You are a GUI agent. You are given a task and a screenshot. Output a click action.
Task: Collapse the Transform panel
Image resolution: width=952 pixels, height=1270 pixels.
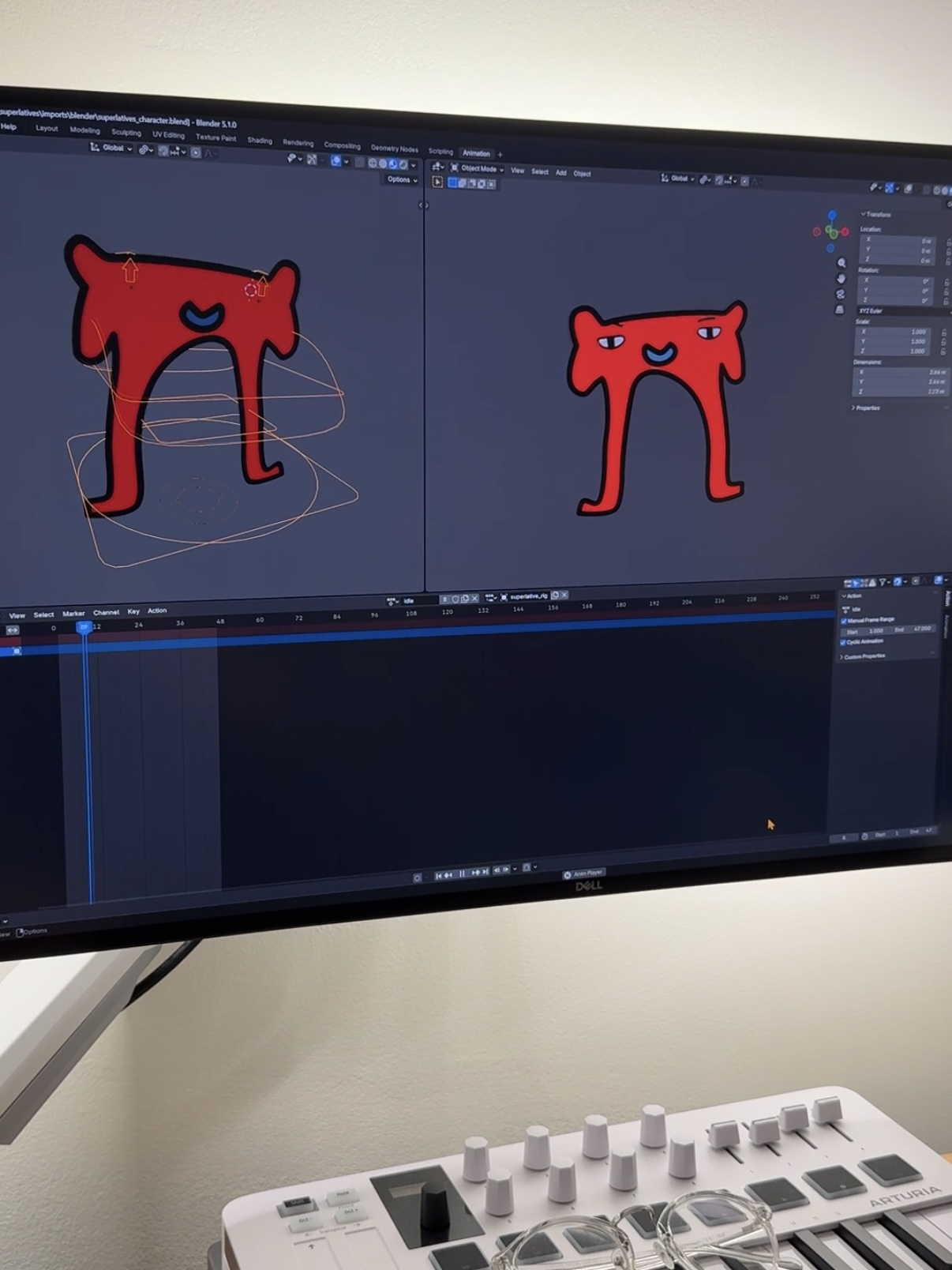pyautogui.click(x=876, y=214)
